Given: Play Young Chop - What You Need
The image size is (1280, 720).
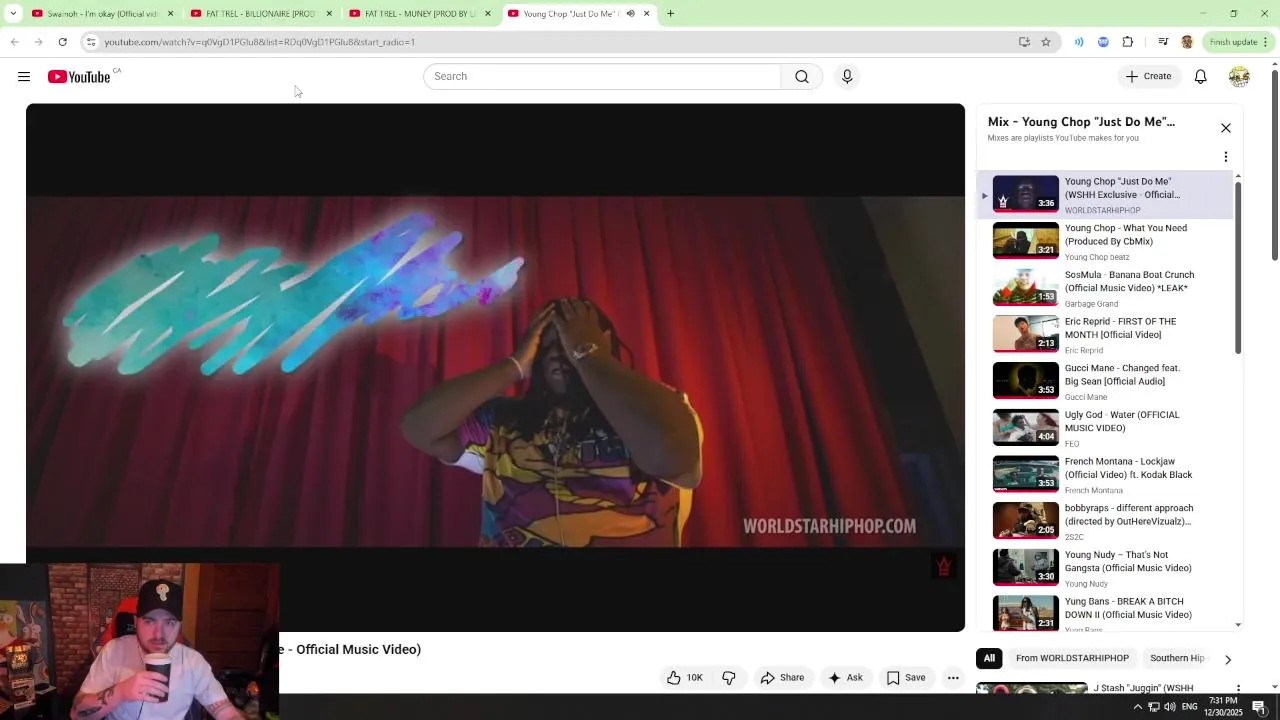Looking at the screenshot, I should pos(1105,241).
